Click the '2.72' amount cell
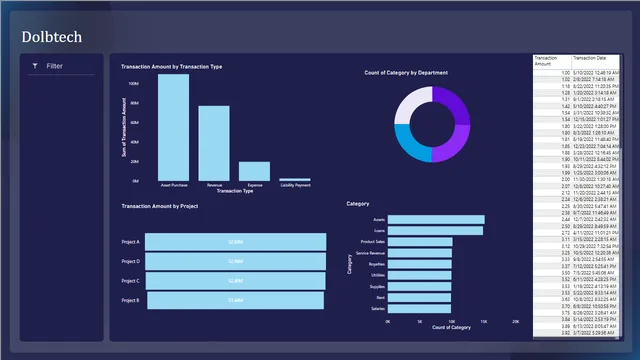Screen dimensions: 640x360 [565, 233]
